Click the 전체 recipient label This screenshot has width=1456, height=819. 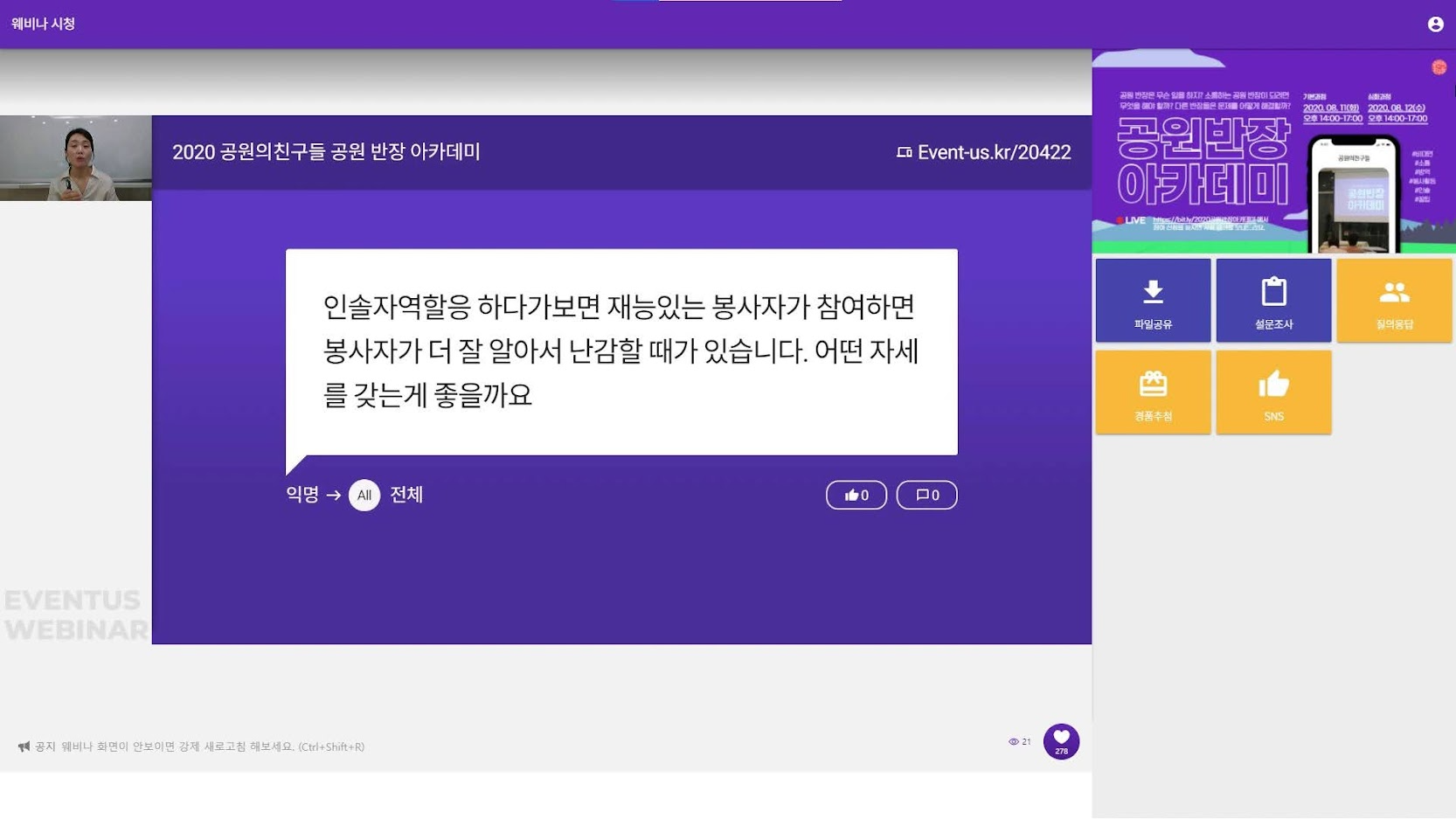tap(406, 494)
